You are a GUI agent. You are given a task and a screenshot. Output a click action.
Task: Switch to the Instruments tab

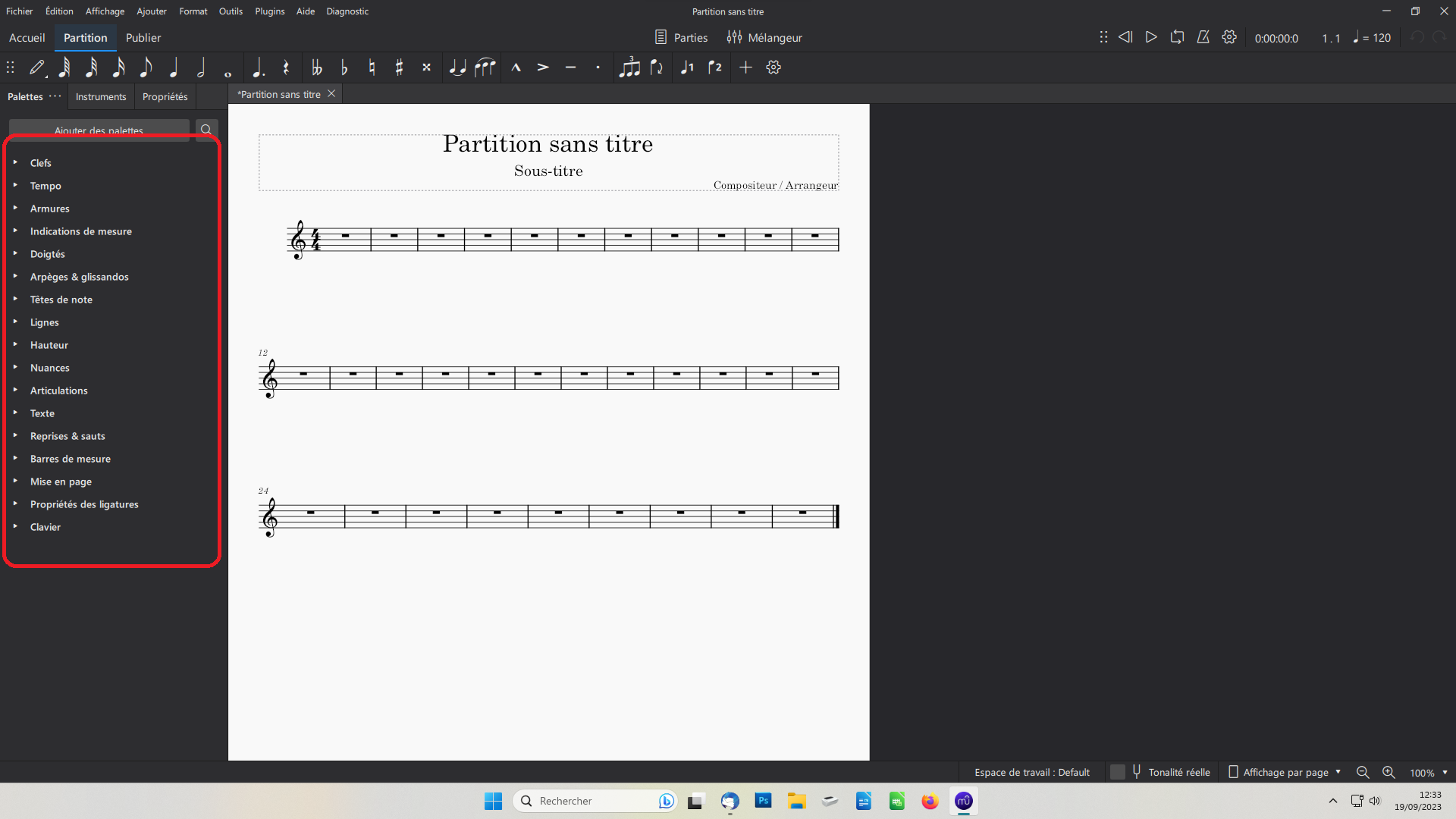[100, 96]
